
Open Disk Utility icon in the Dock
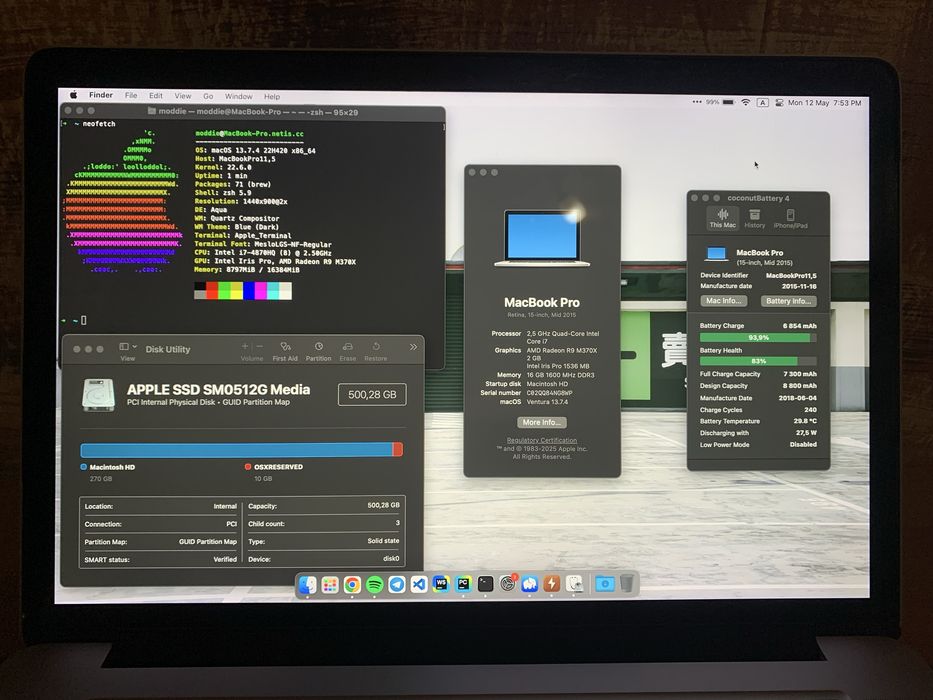[574, 584]
